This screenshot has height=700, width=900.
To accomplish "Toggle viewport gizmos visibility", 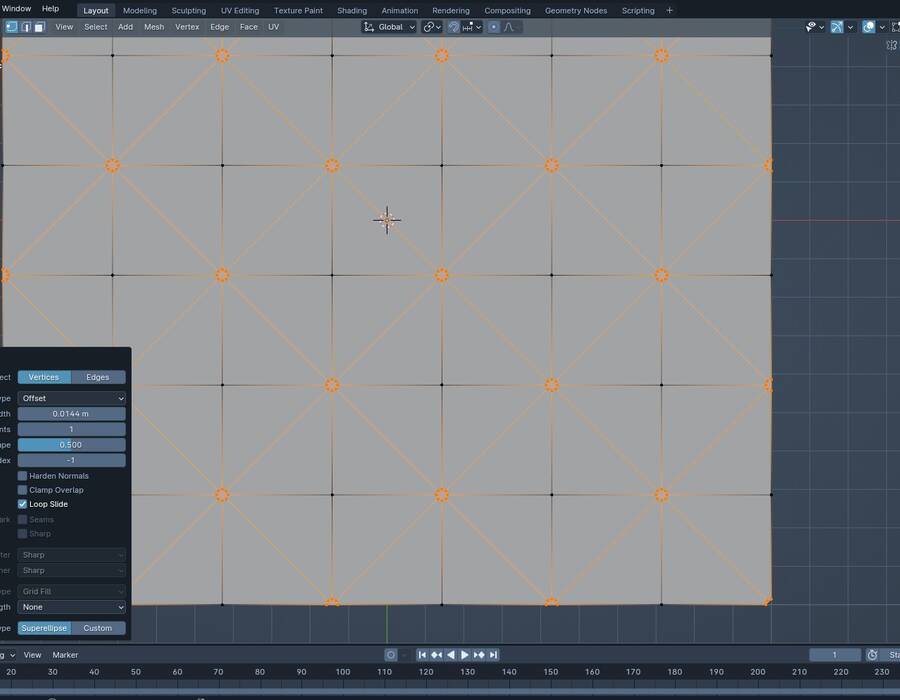I will tap(837, 27).
